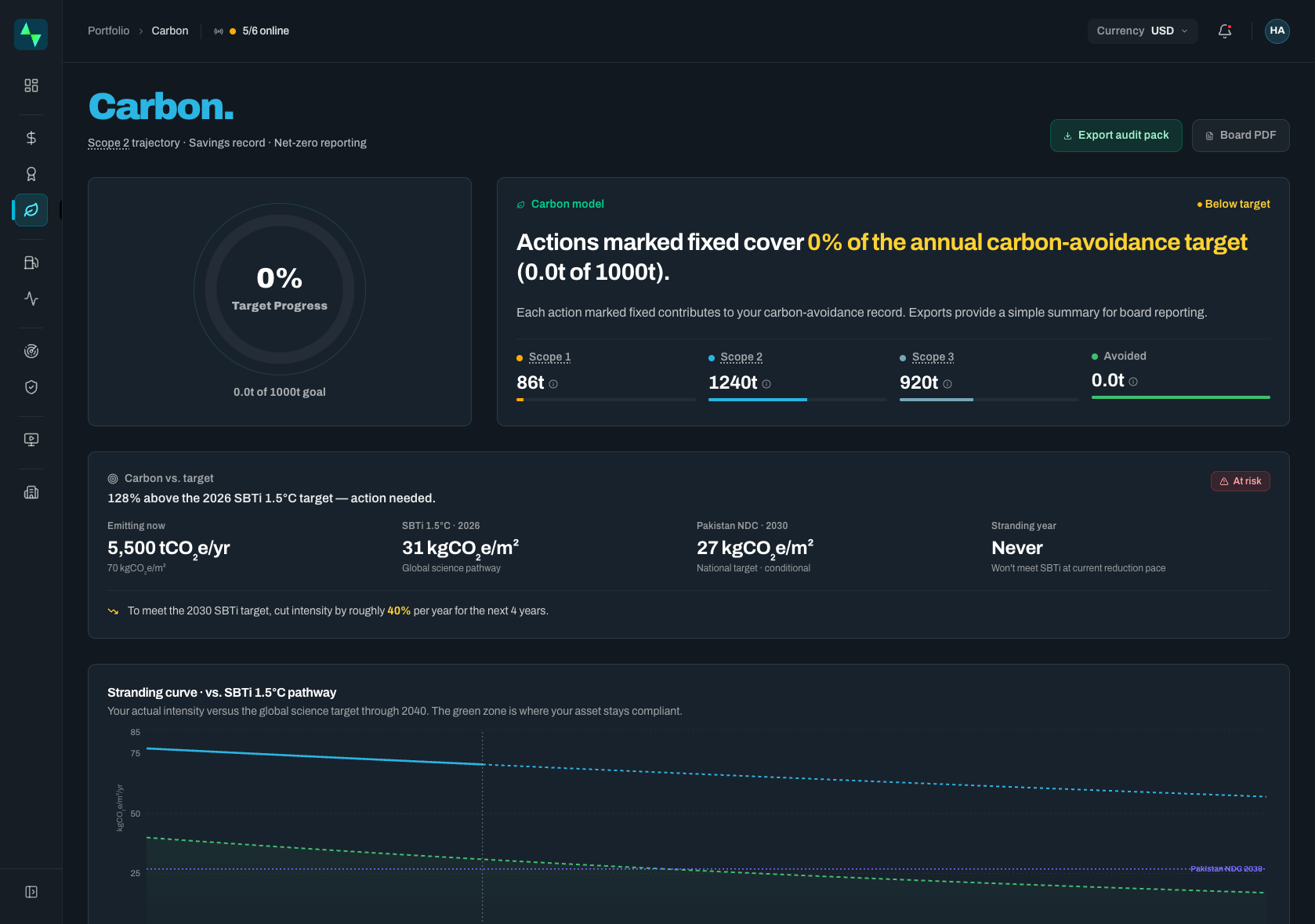Image resolution: width=1315 pixels, height=924 pixels.
Task: Click Export audit pack button
Action: click(1116, 136)
